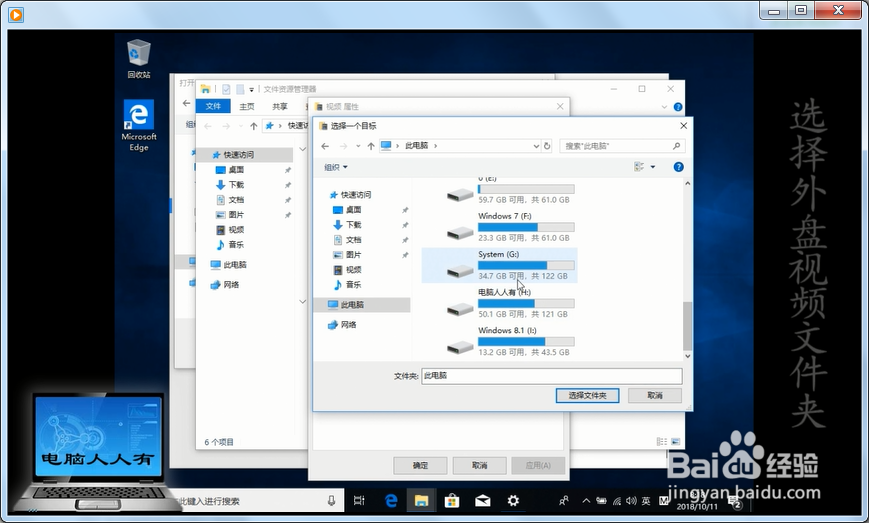Viewport: 869px width, 523px height.
Task: Click 取消 in the 选择一个目标 dialog
Action: [655, 396]
